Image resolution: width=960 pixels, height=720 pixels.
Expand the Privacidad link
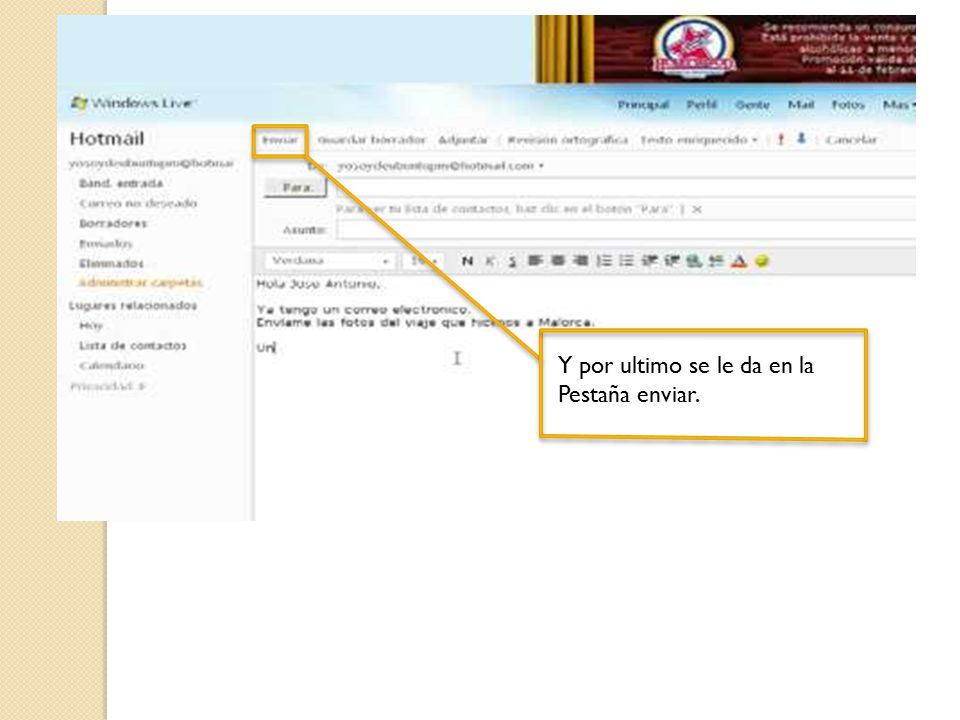(108, 386)
